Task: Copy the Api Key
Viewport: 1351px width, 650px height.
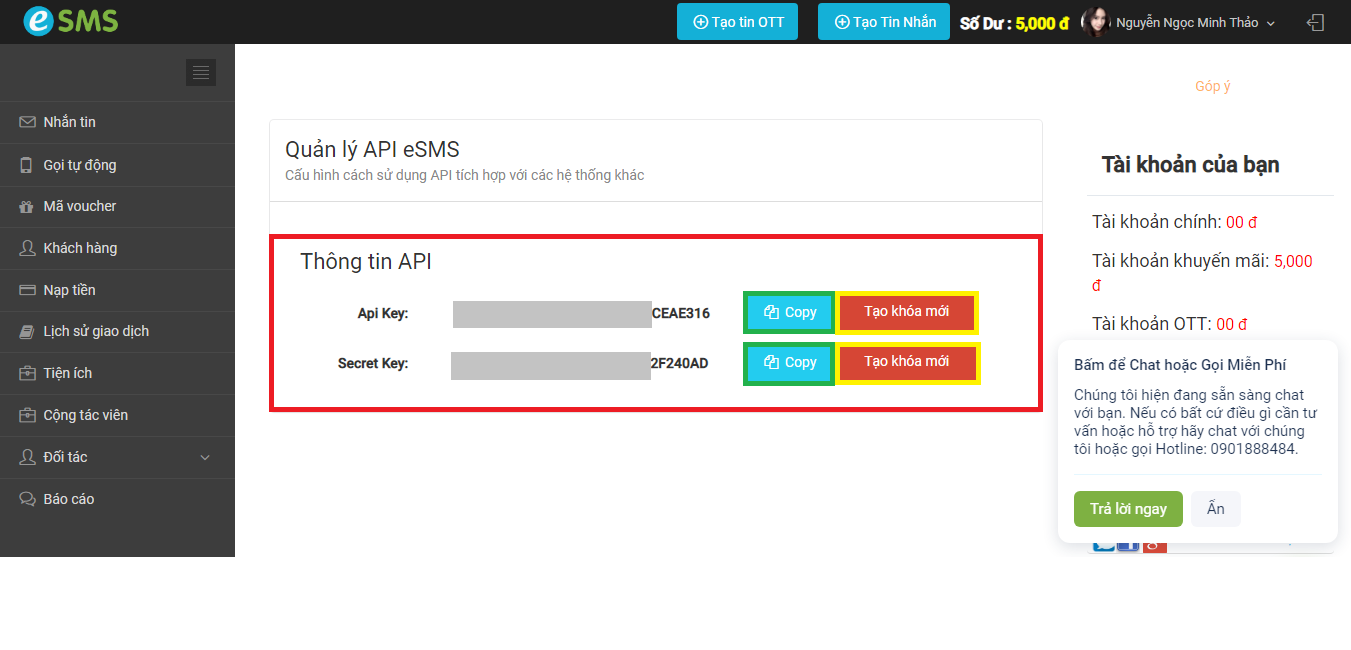Action: point(789,312)
